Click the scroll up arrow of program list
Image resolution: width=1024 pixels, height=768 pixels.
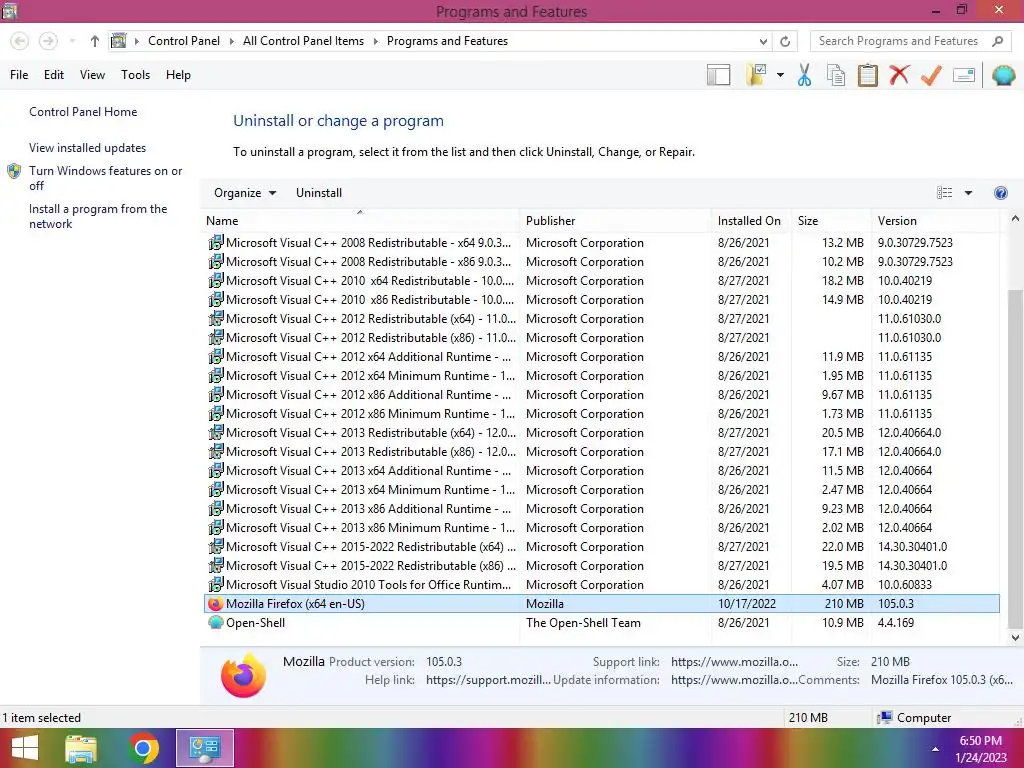coord(1015,219)
